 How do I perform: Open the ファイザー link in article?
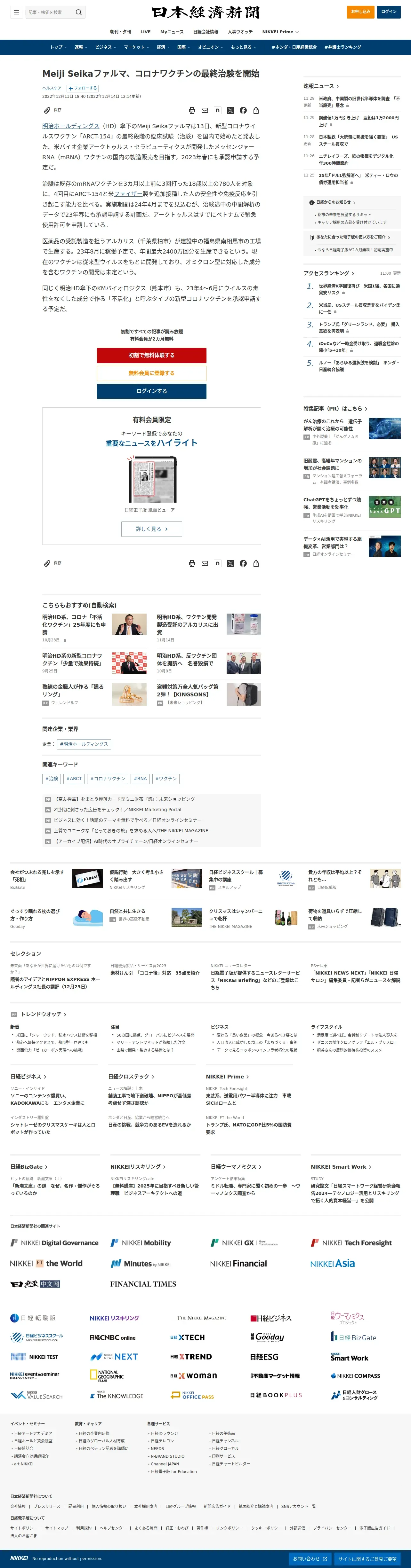[x=128, y=193]
